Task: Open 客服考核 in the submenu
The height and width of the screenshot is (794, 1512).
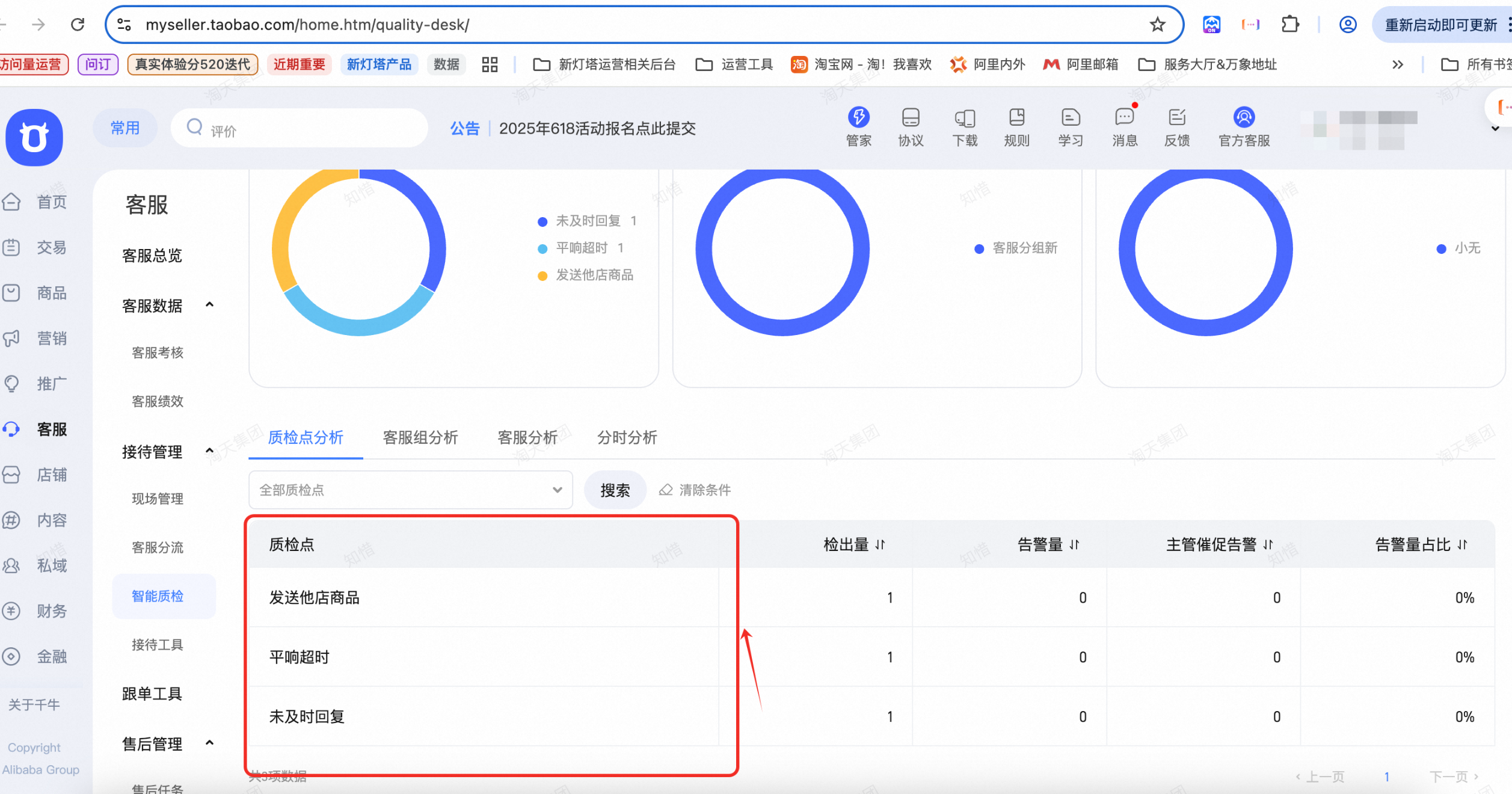Action: pos(158,352)
